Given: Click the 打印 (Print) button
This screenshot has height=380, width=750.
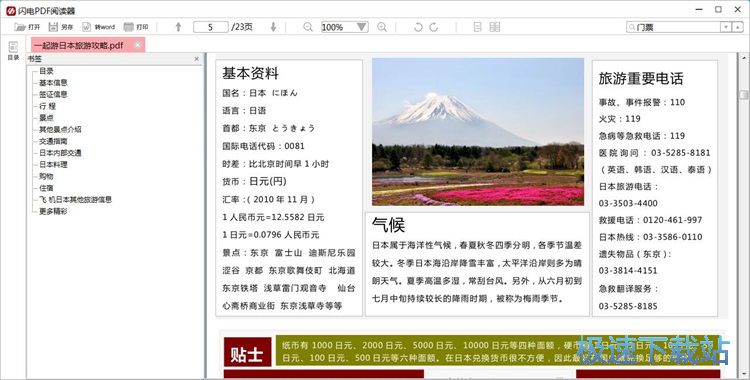Looking at the screenshot, I should (136, 27).
